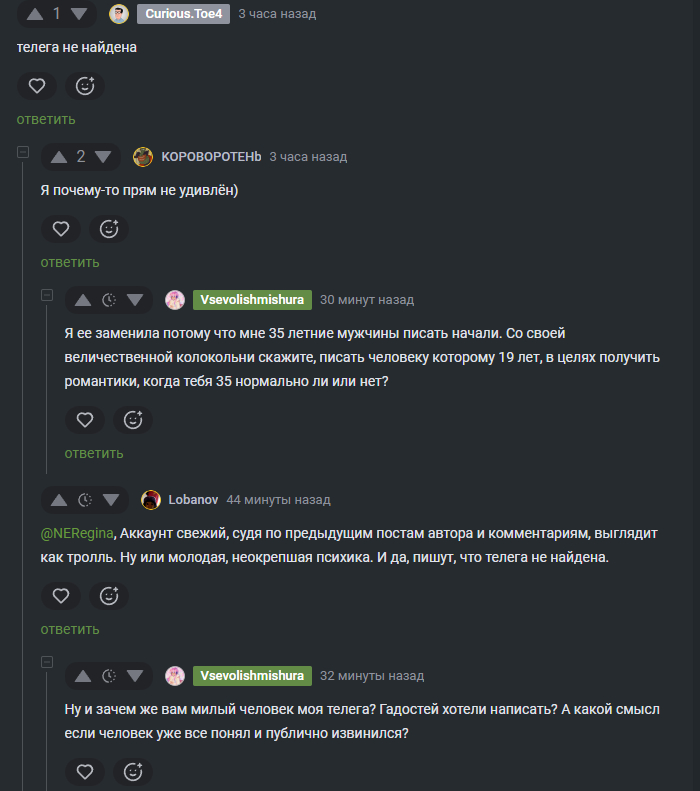Image resolution: width=700 pixels, height=791 pixels.
Task: Click 'ответить' under the Curious.Toe4 comment
Action: click(46, 119)
